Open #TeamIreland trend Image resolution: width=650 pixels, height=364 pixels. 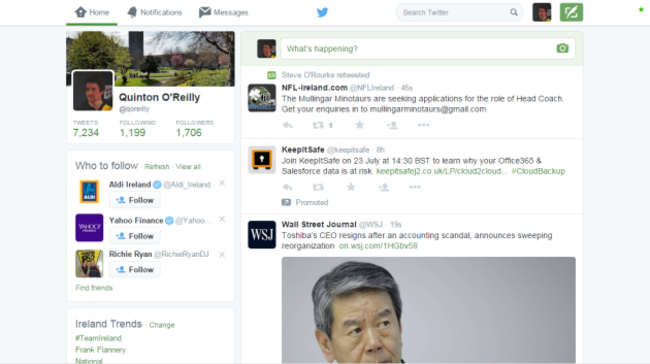click(98, 338)
